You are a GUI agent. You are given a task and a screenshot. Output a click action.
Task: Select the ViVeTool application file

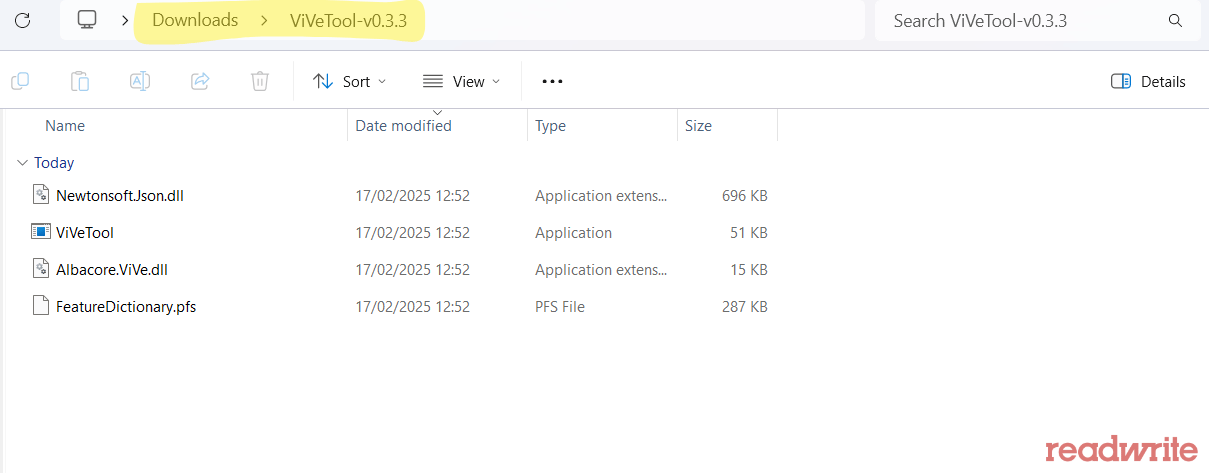pos(85,232)
